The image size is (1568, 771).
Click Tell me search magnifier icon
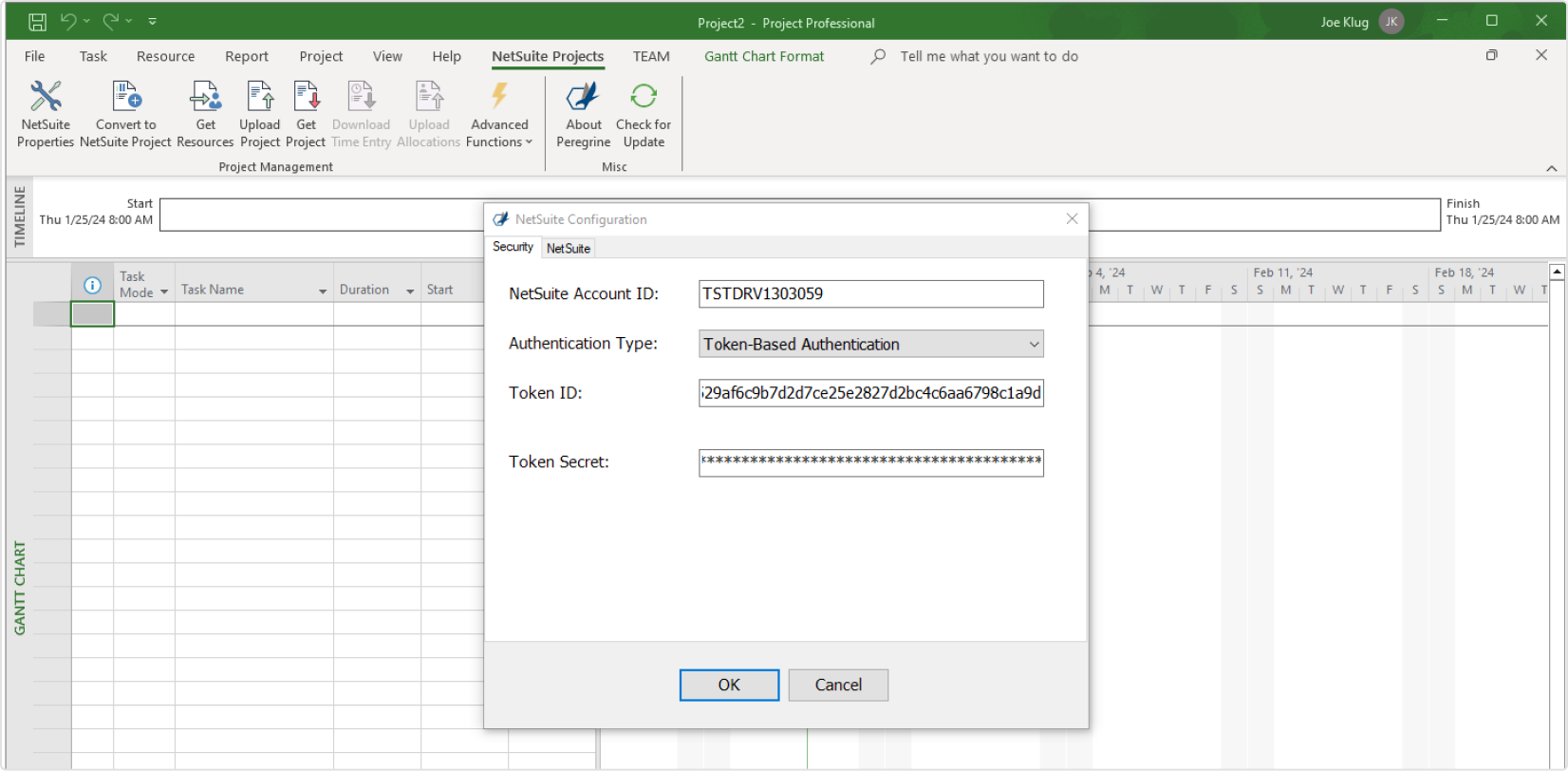(878, 57)
